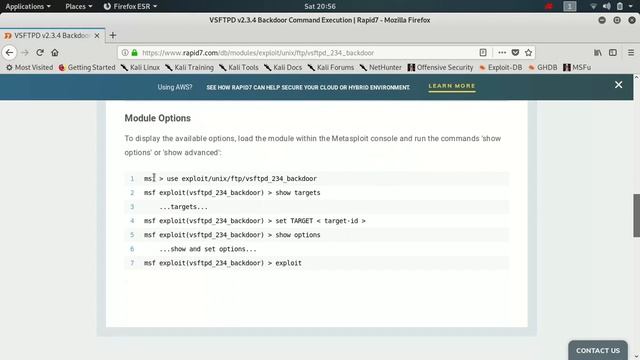
Task: Dismiss the AWS banner with X
Action: [618, 84]
